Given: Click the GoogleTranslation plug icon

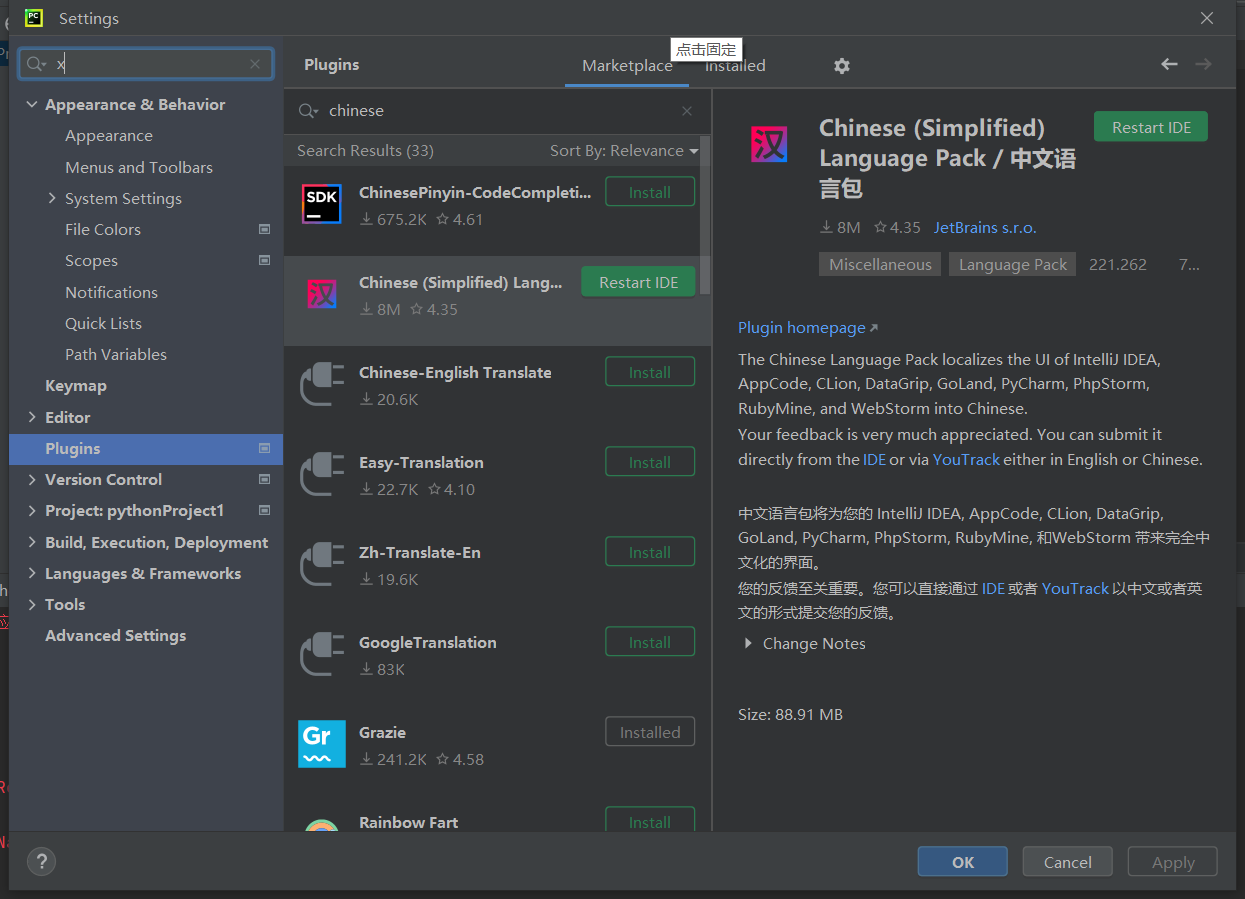Looking at the screenshot, I should tap(322, 654).
